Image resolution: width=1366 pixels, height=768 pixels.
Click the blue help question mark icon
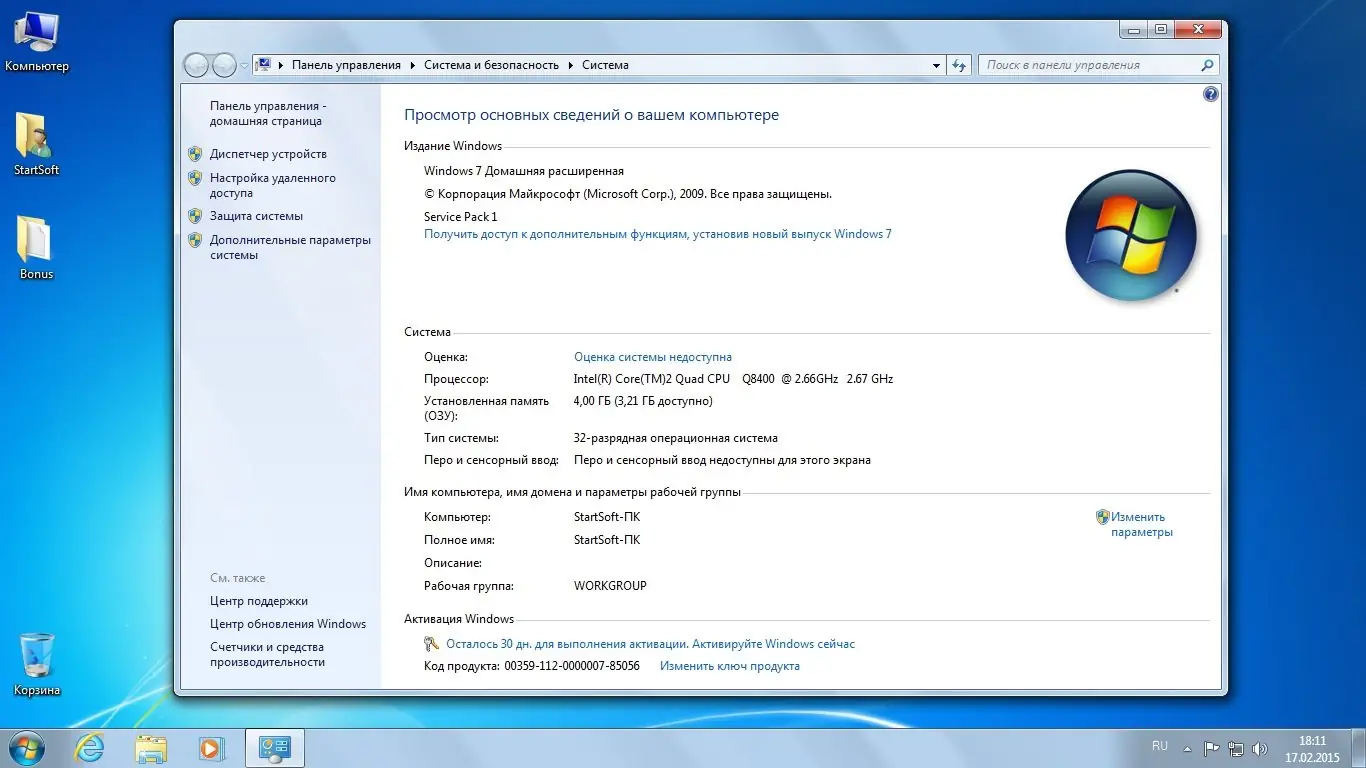1210,93
